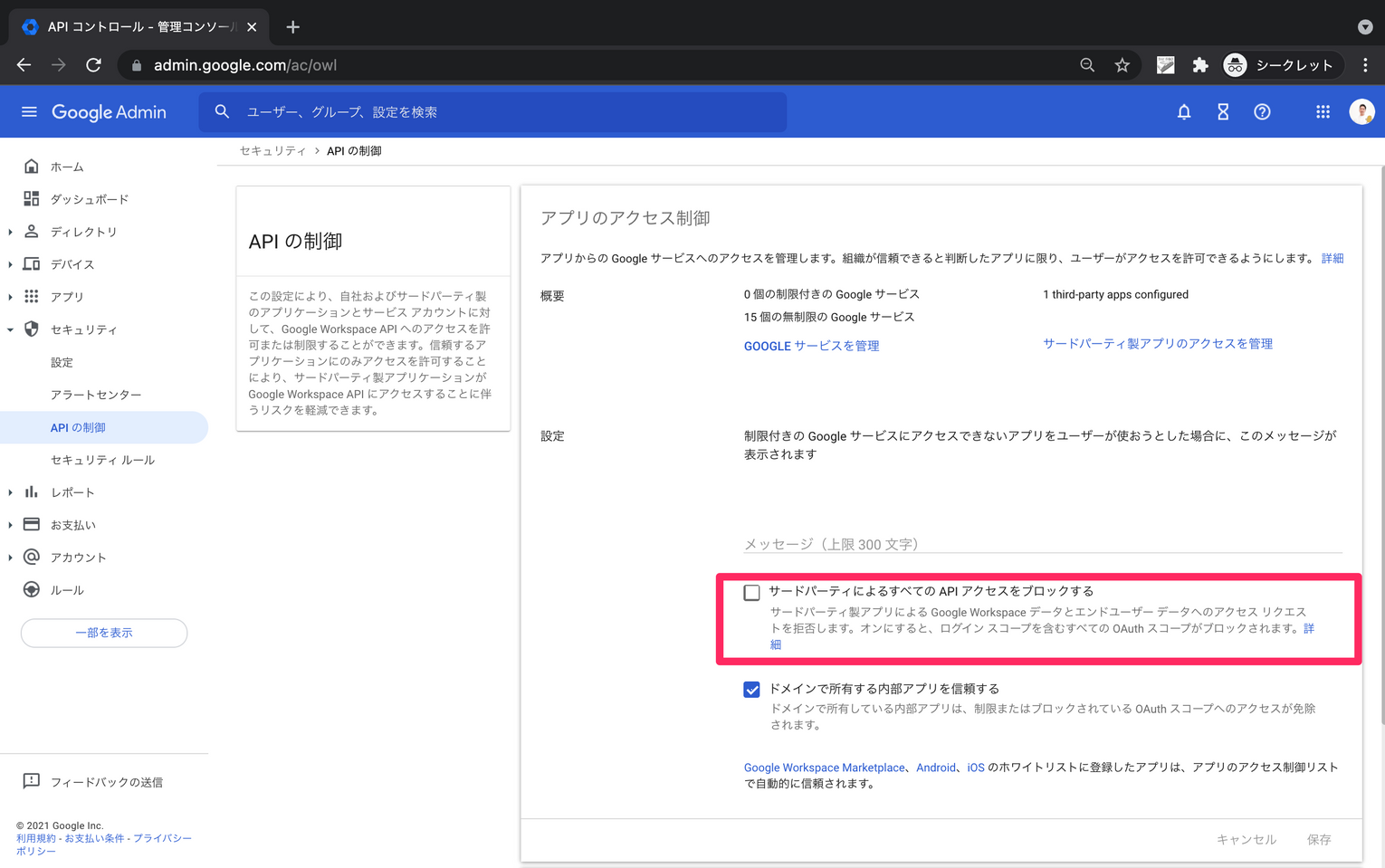Click the Admin search box
Image resolution: width=1385 pixels, height=868 pixels.
(493, 112)
